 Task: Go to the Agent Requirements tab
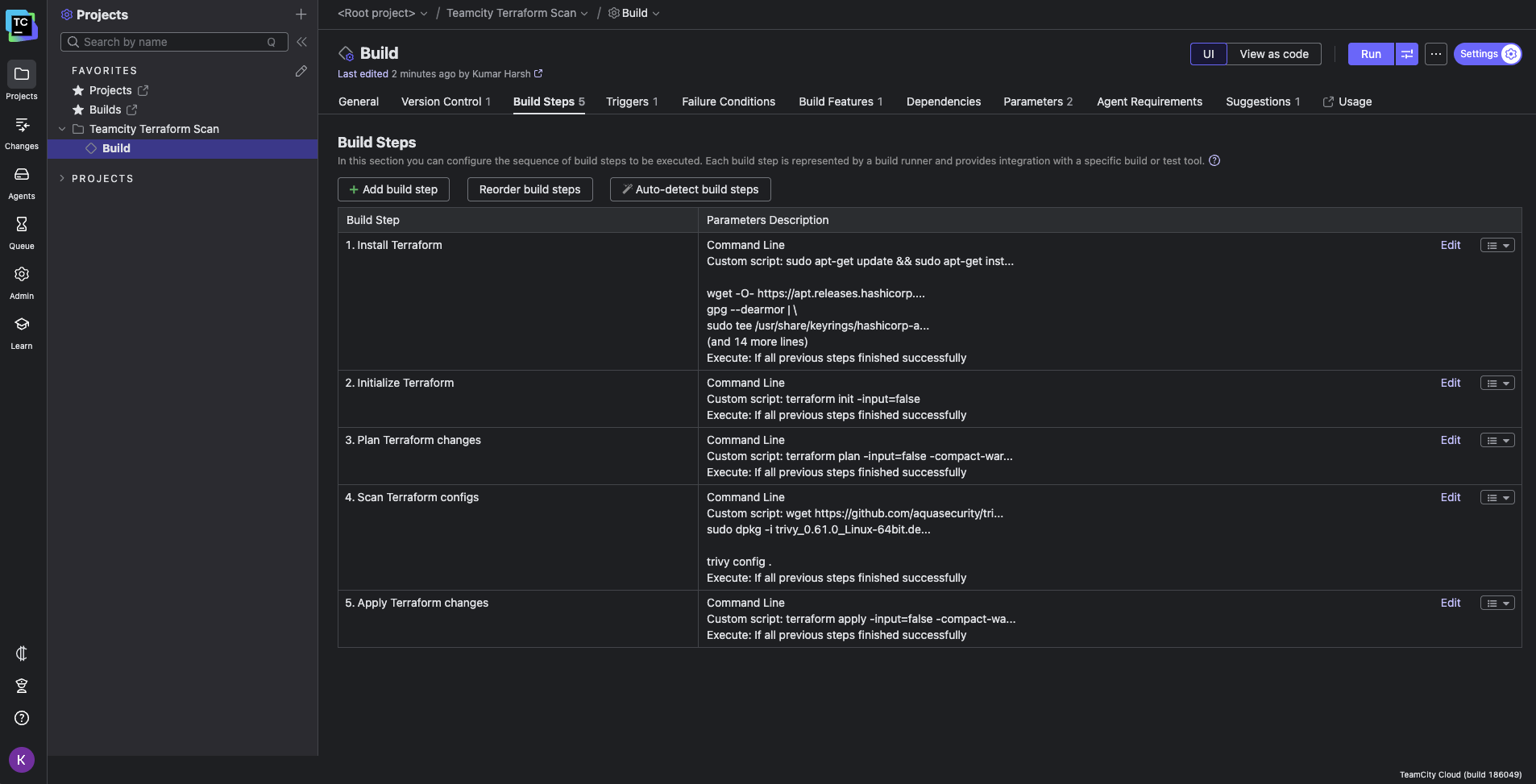point(1149,102)
